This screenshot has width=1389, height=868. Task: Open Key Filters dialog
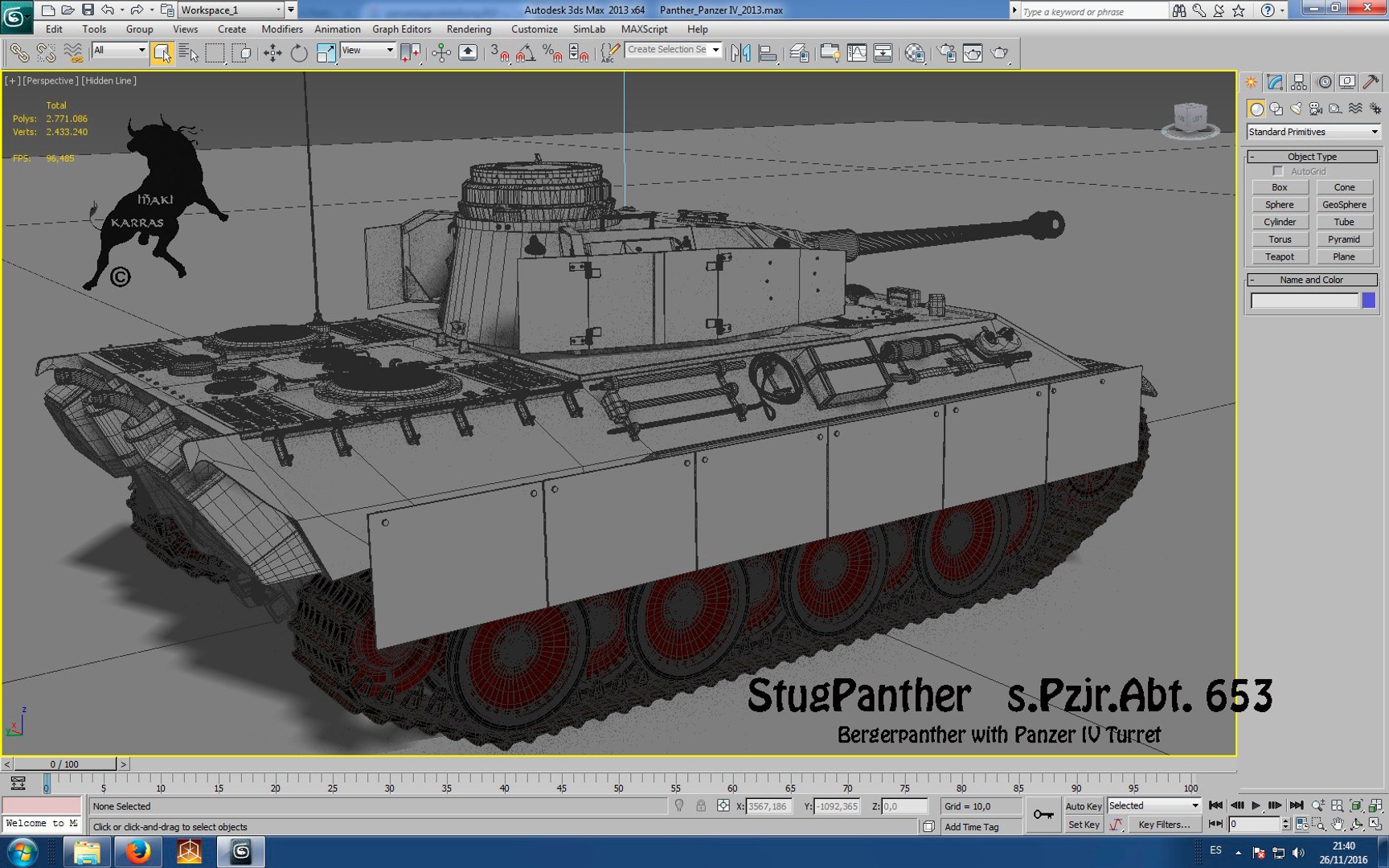(x=1164, y=825)
